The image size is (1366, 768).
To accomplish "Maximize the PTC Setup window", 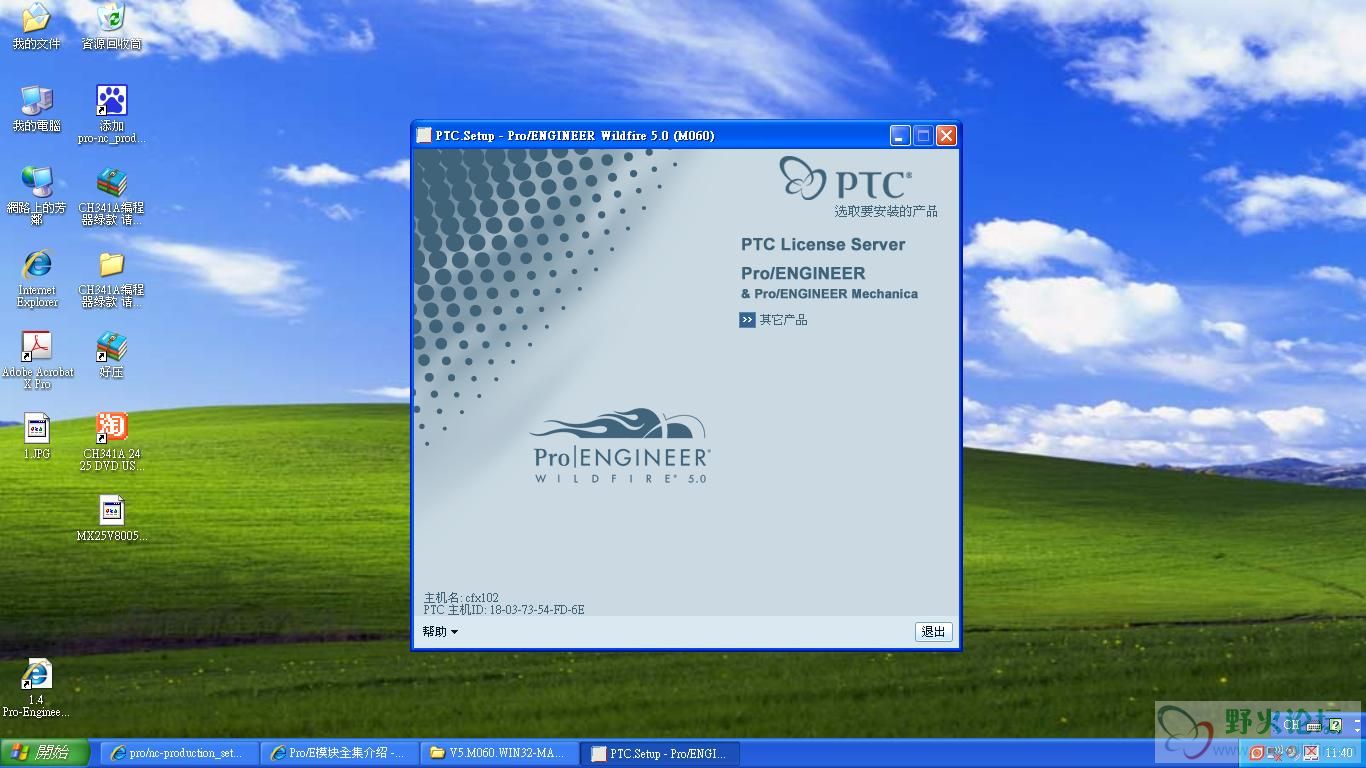I will pos(923,135).
